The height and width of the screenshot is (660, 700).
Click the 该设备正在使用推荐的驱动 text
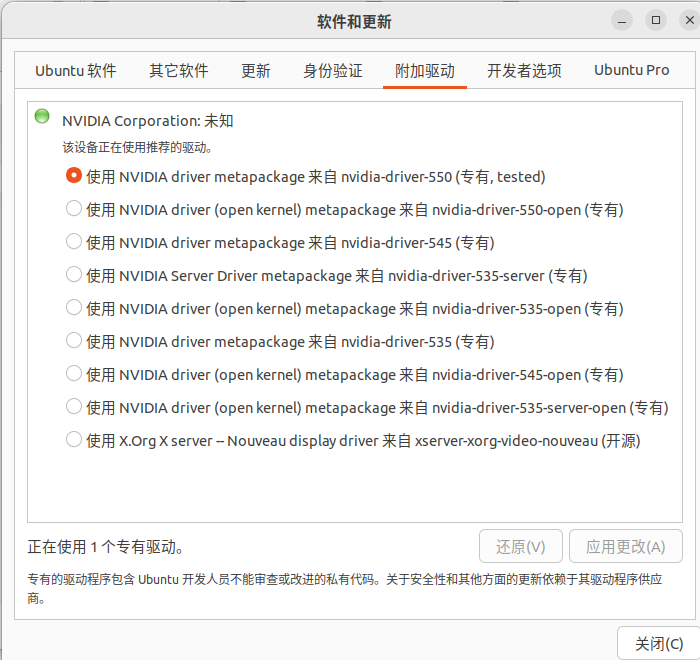point(137,147)
